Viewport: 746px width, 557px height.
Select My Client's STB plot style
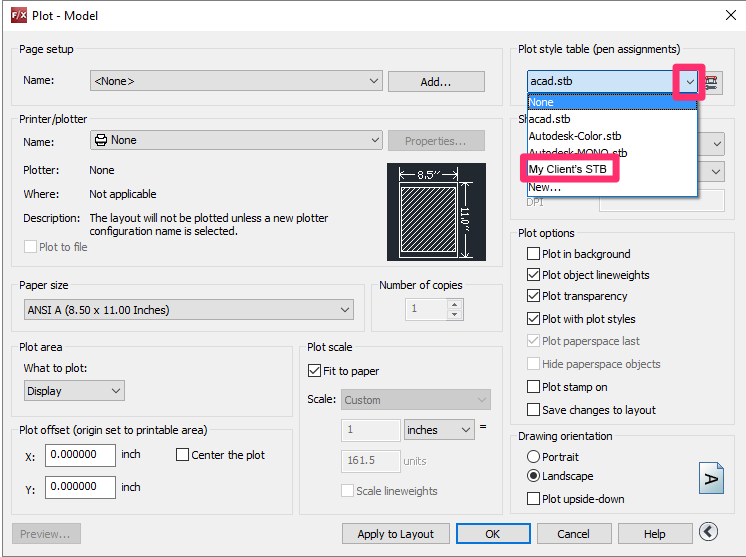coord(612,169)
